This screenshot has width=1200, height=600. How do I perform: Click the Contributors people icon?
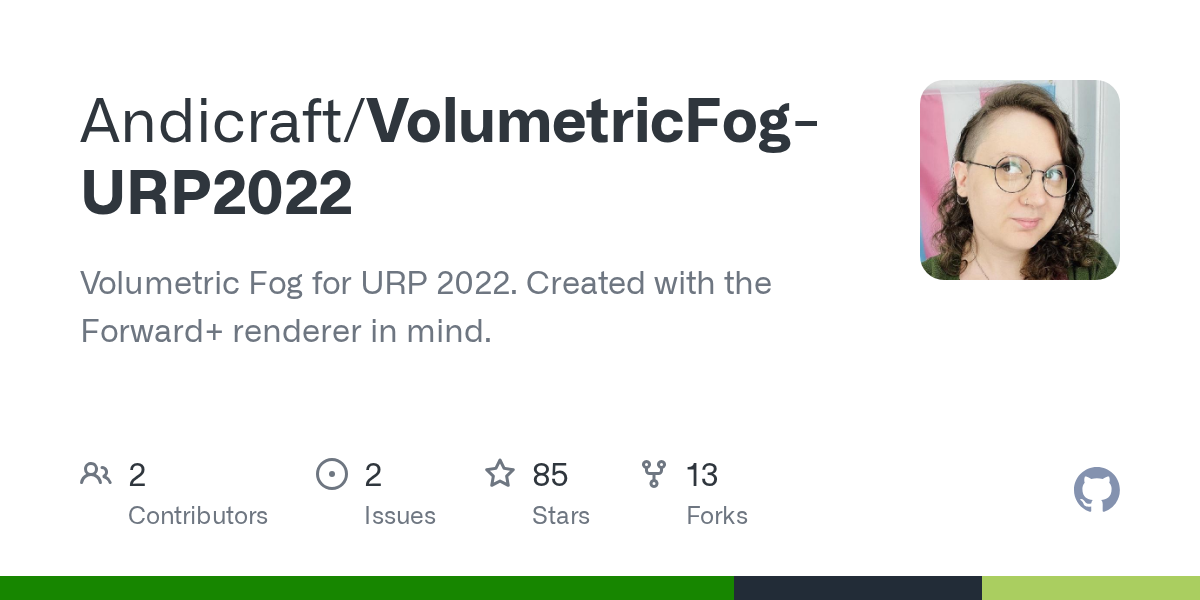click(96, 474)
